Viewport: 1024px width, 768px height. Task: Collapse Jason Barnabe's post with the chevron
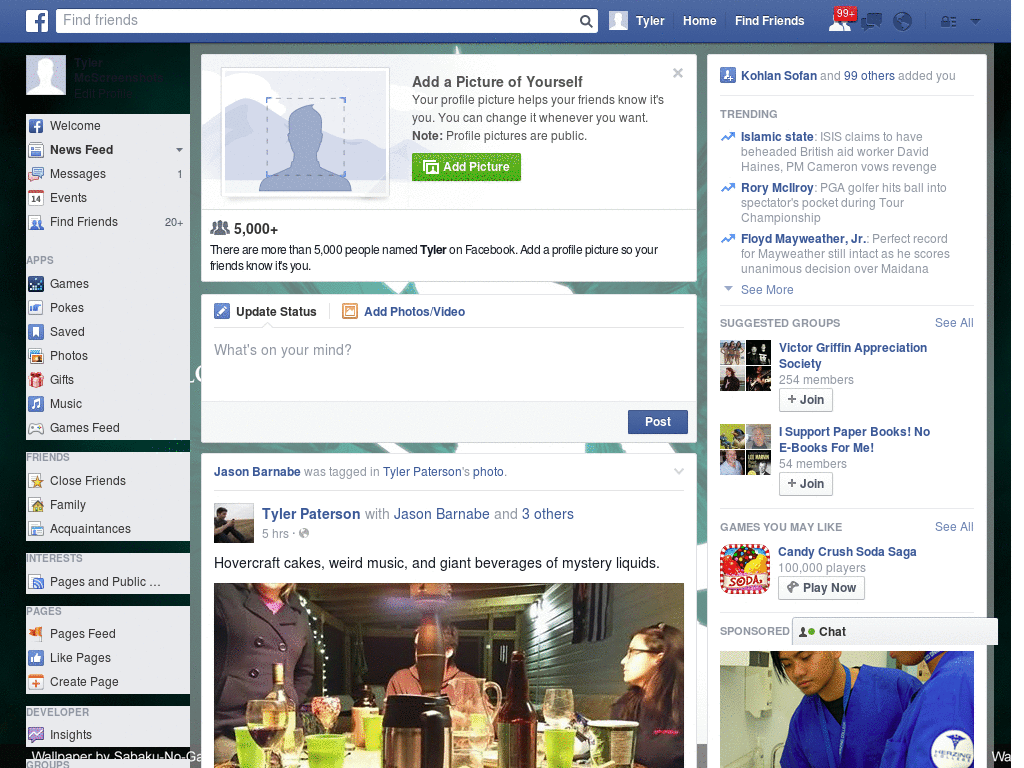[x=678, y=470]
